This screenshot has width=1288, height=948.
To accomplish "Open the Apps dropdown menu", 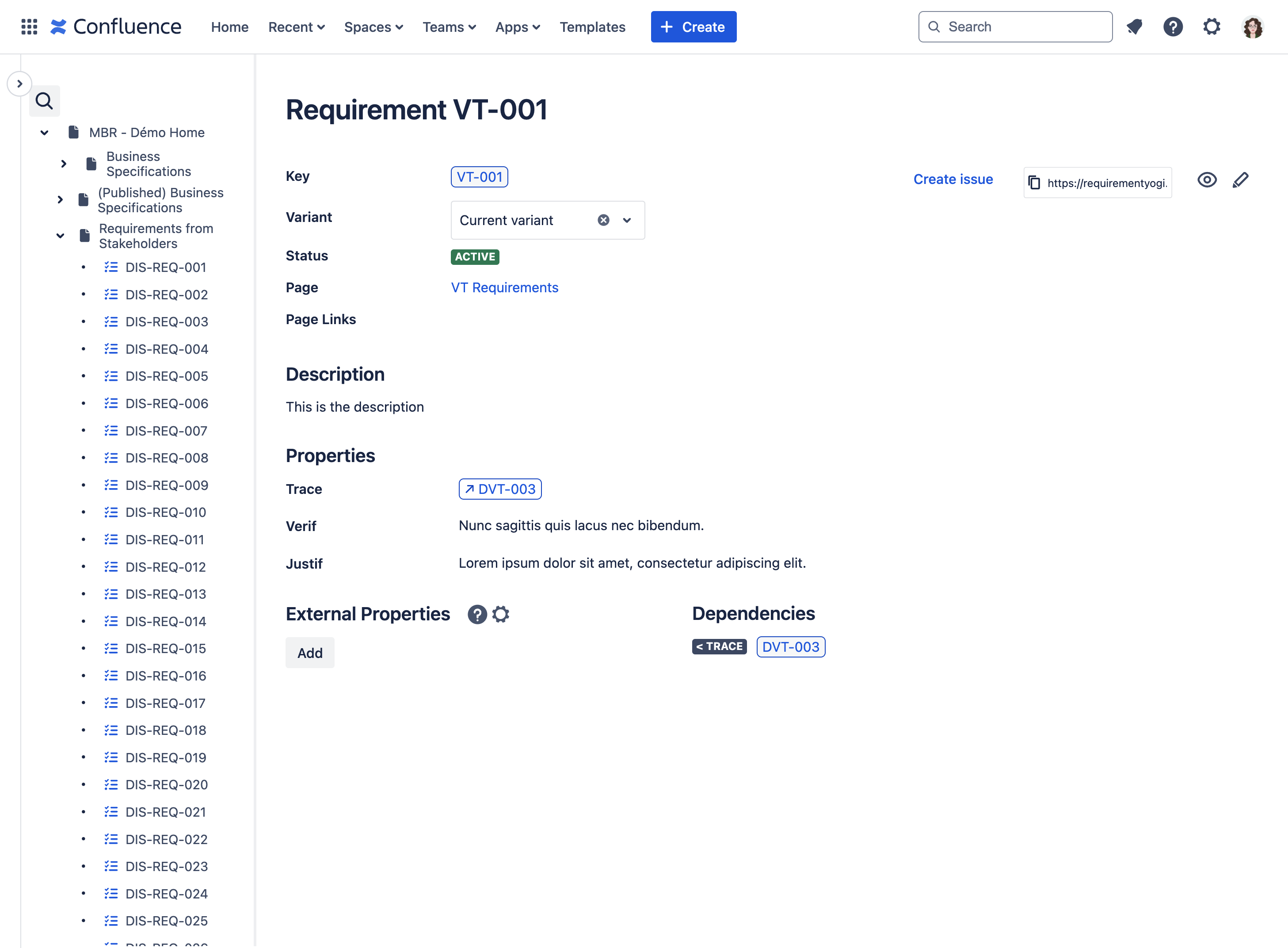I will 516,26.
